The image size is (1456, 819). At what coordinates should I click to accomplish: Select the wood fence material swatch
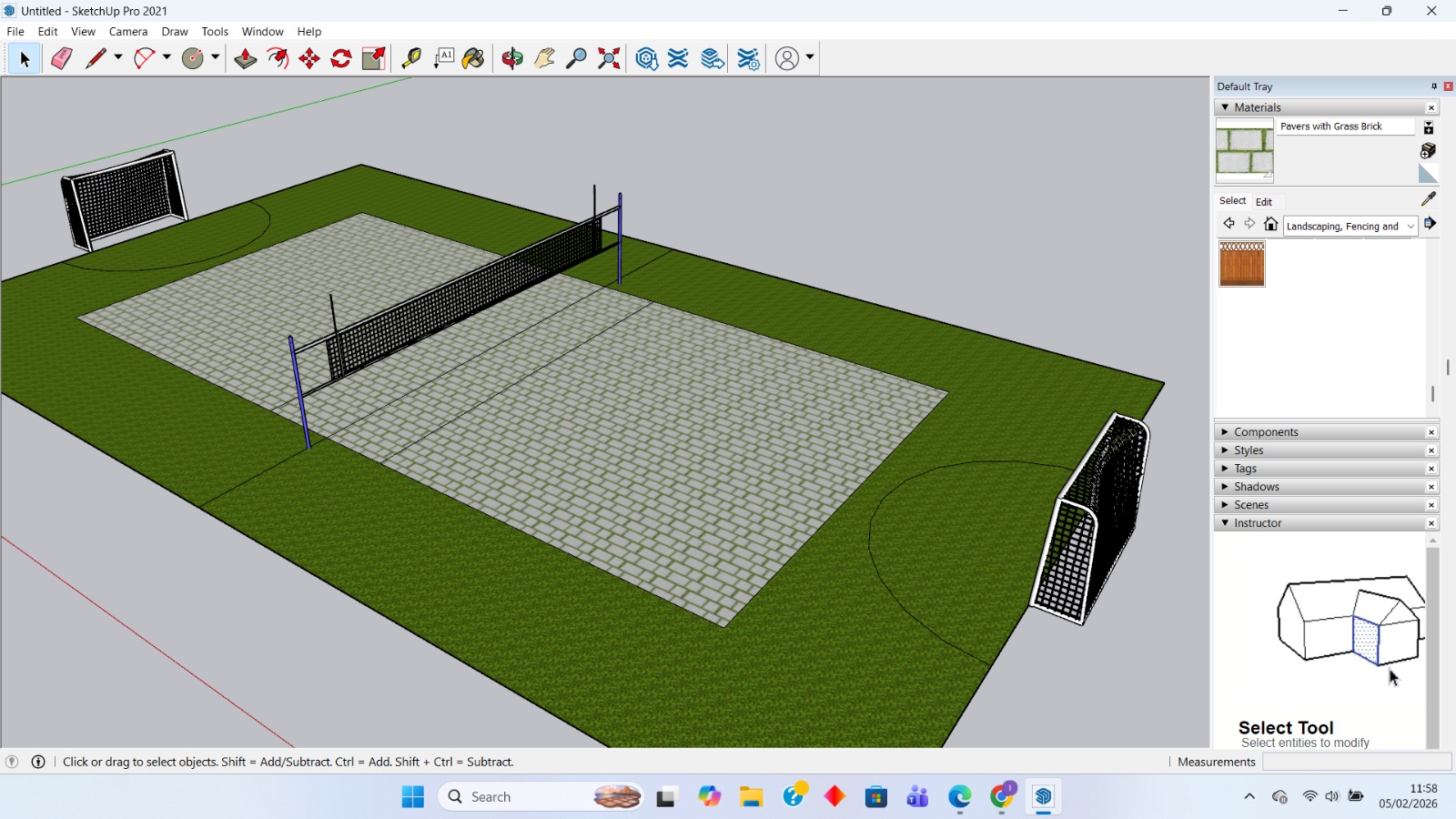(1242, 264)
